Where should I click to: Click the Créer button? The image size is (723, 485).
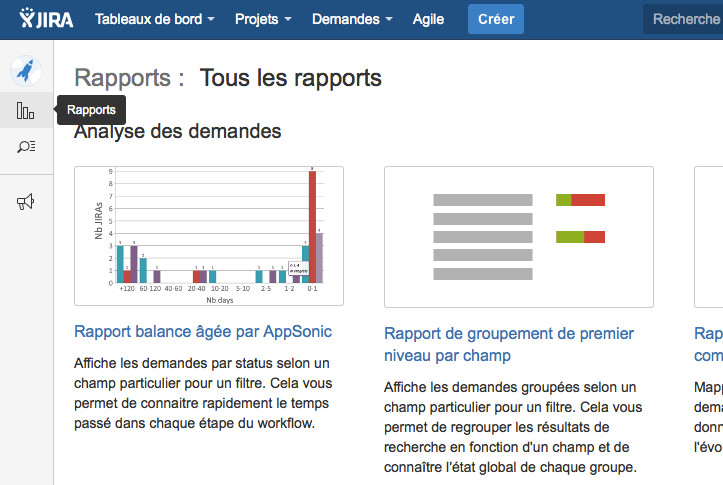[x=496, y=19]
